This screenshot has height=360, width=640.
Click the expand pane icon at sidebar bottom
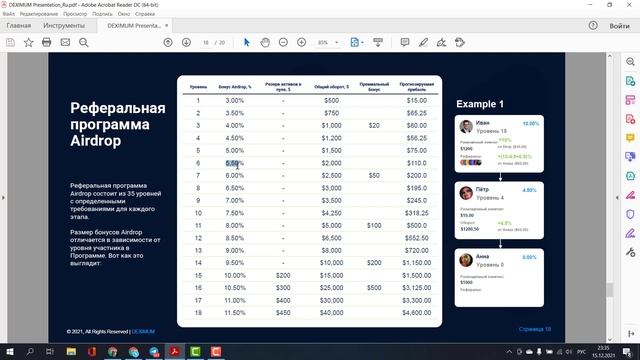click(x=631, y=334)
